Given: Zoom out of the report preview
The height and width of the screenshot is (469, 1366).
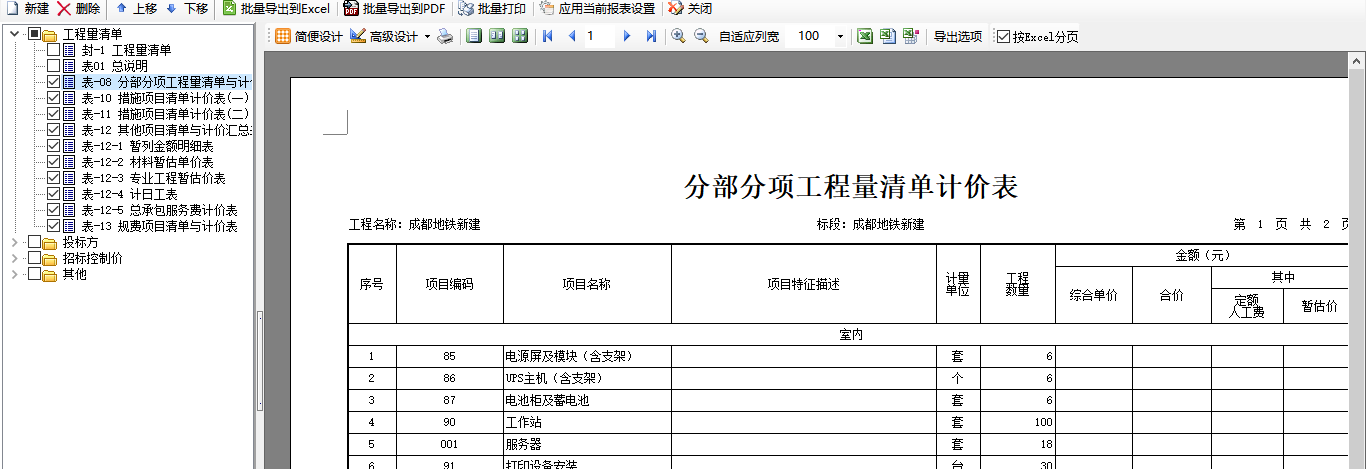Looking at the screenshot, I should click(x=701, y=36).
